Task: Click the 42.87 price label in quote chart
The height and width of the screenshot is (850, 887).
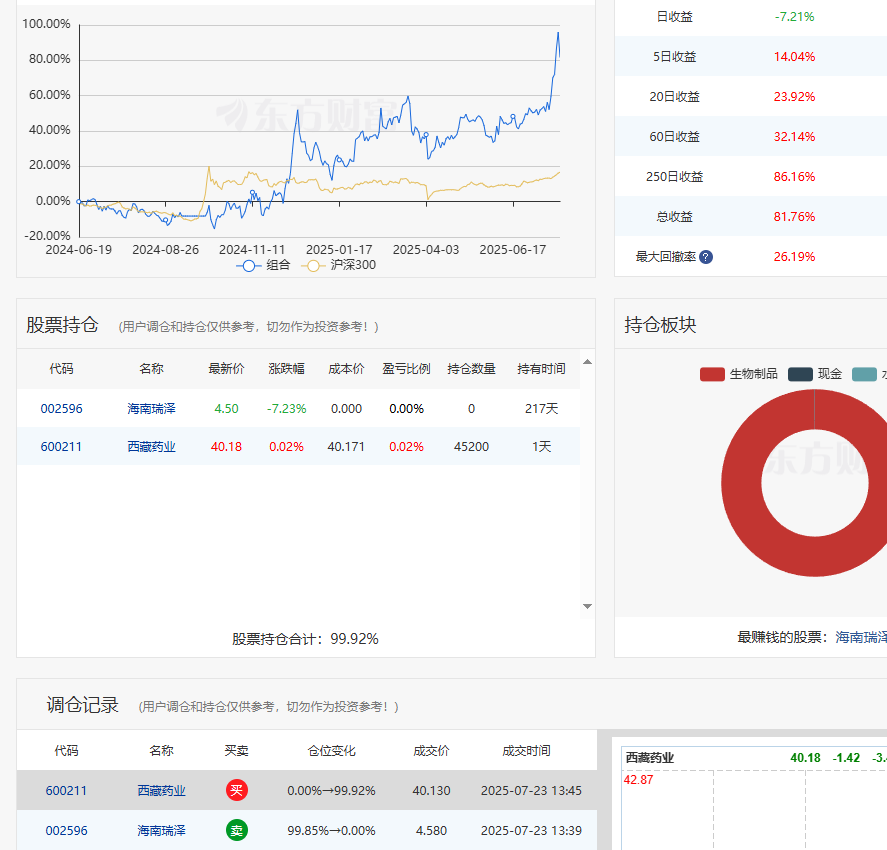Action: 638,780
